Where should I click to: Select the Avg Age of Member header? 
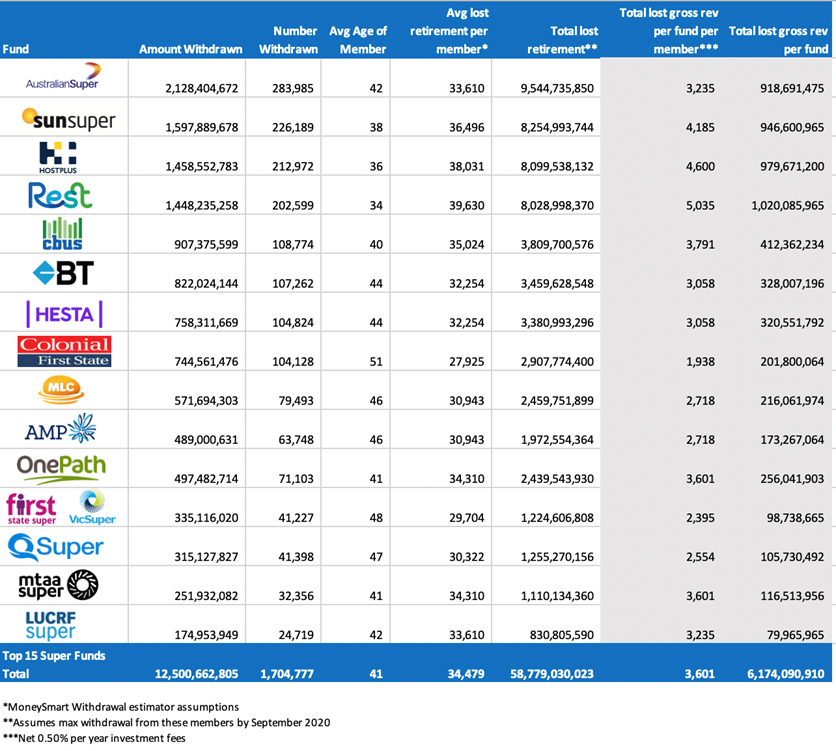358,40
